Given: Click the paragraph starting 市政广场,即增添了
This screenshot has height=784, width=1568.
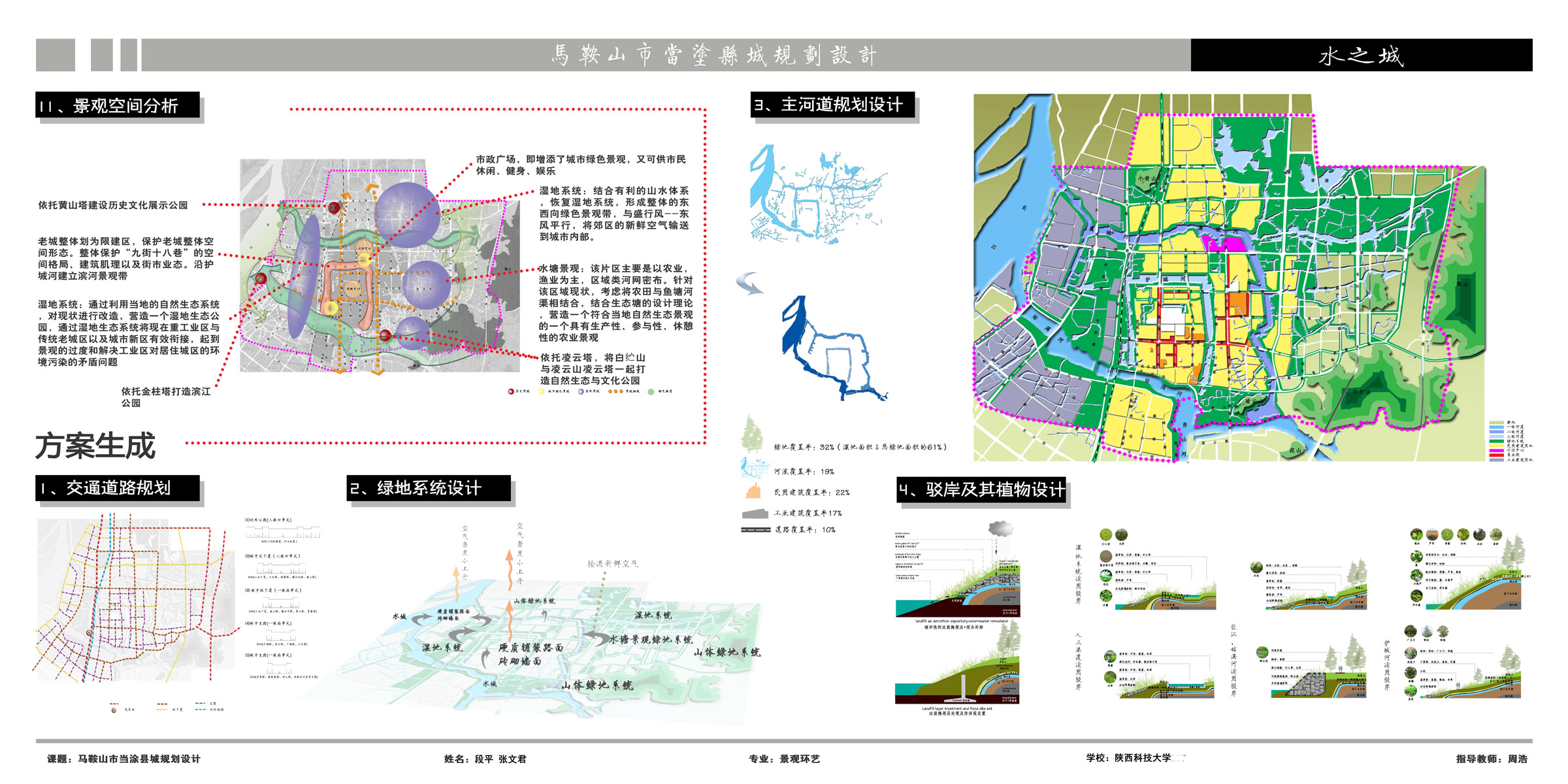Looking at the screenshot, I should (x=581, y=165).
